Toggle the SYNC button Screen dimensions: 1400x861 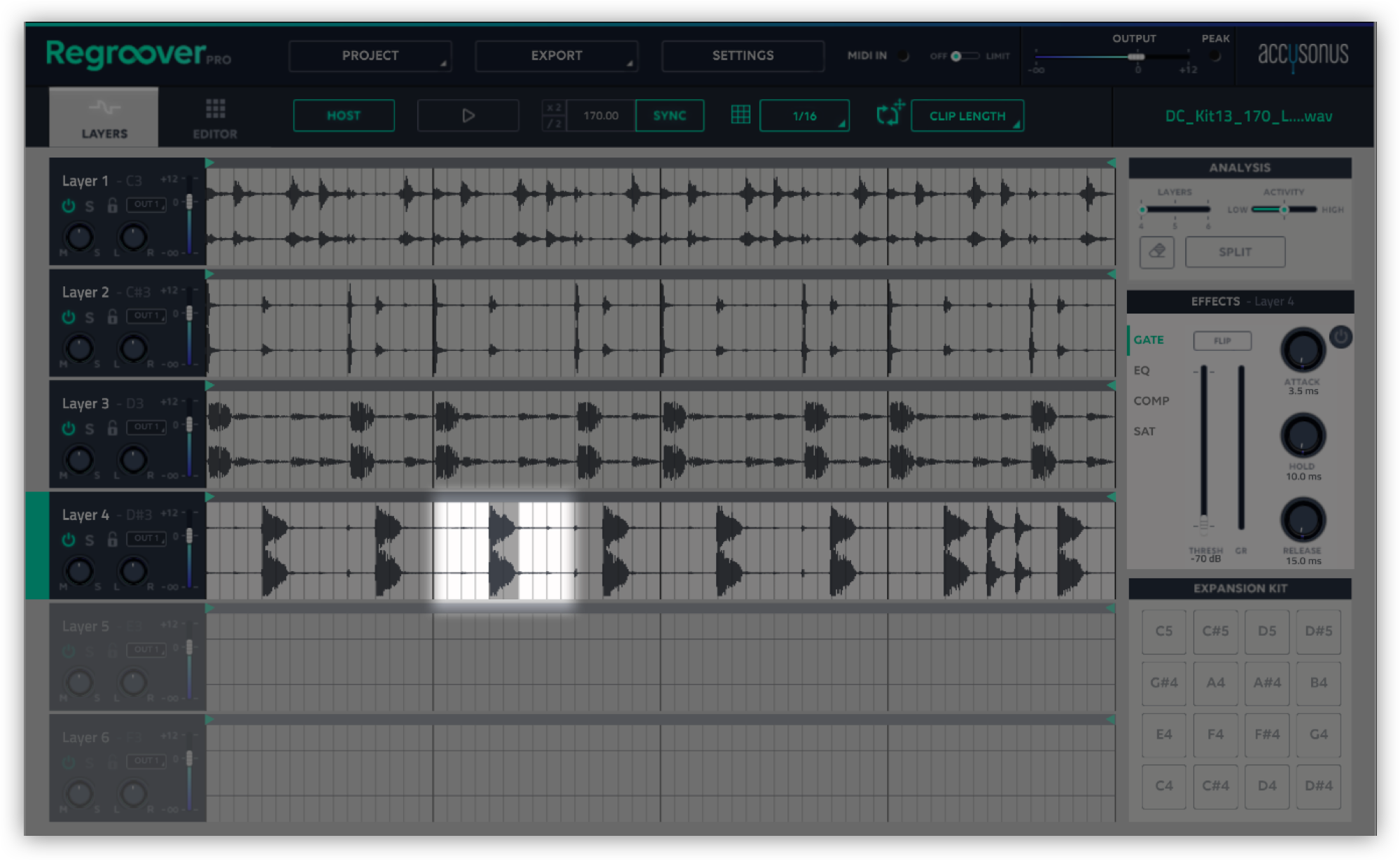[x=670, y=115]
